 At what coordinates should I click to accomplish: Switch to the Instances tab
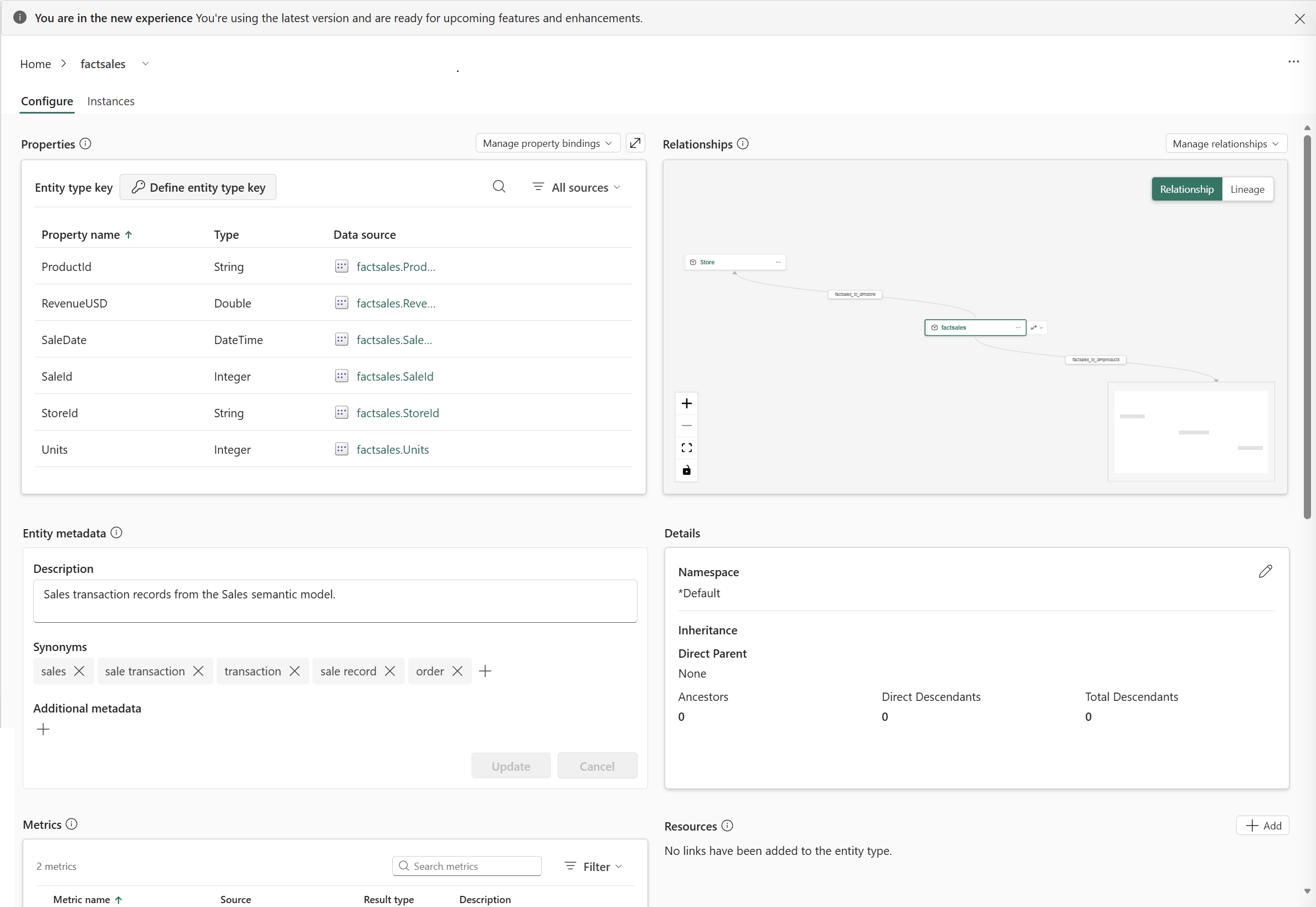(x=111, y=101)
